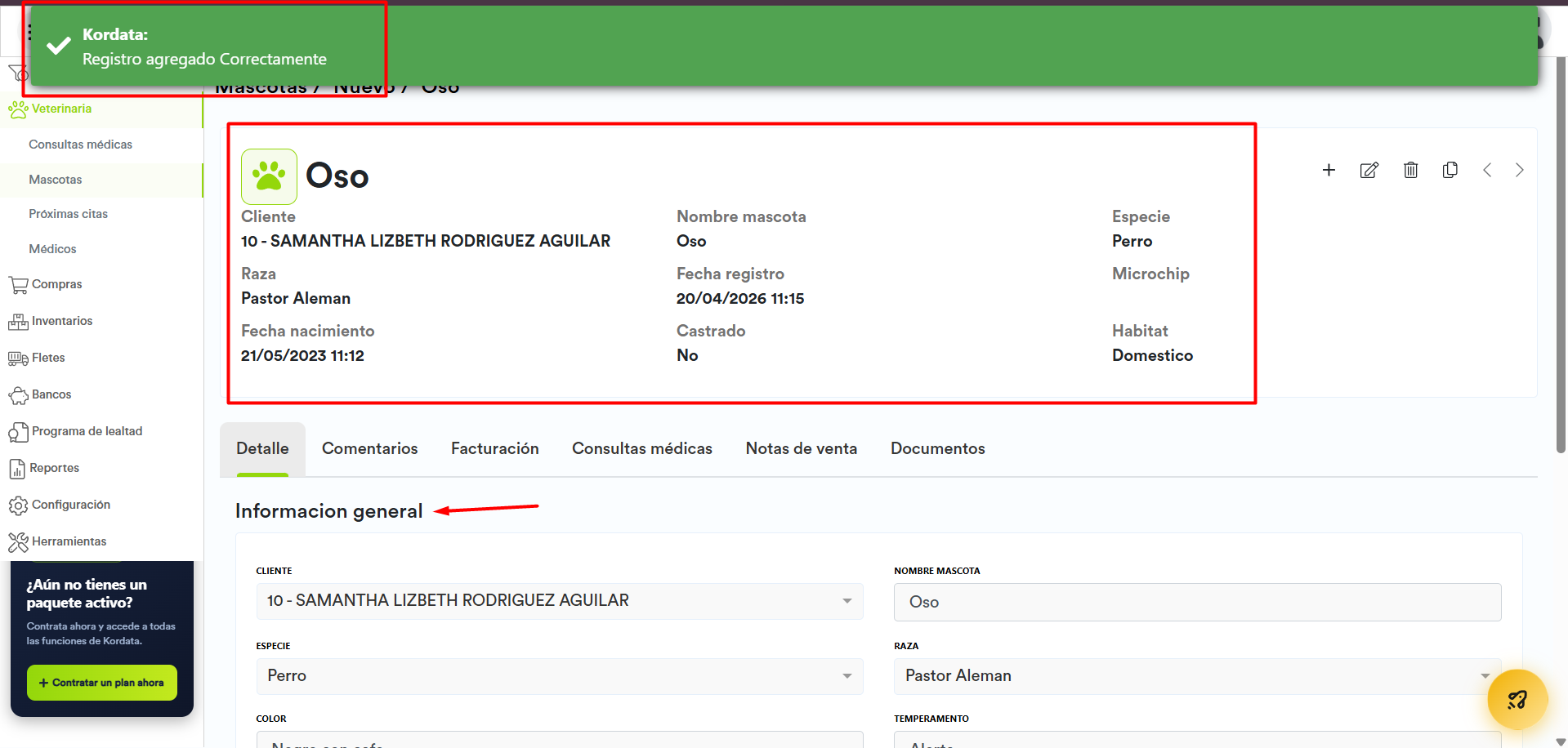
Task: Open the Raza dropdown showing Pastor Aleman
Action: click(x=1196, y=676)
